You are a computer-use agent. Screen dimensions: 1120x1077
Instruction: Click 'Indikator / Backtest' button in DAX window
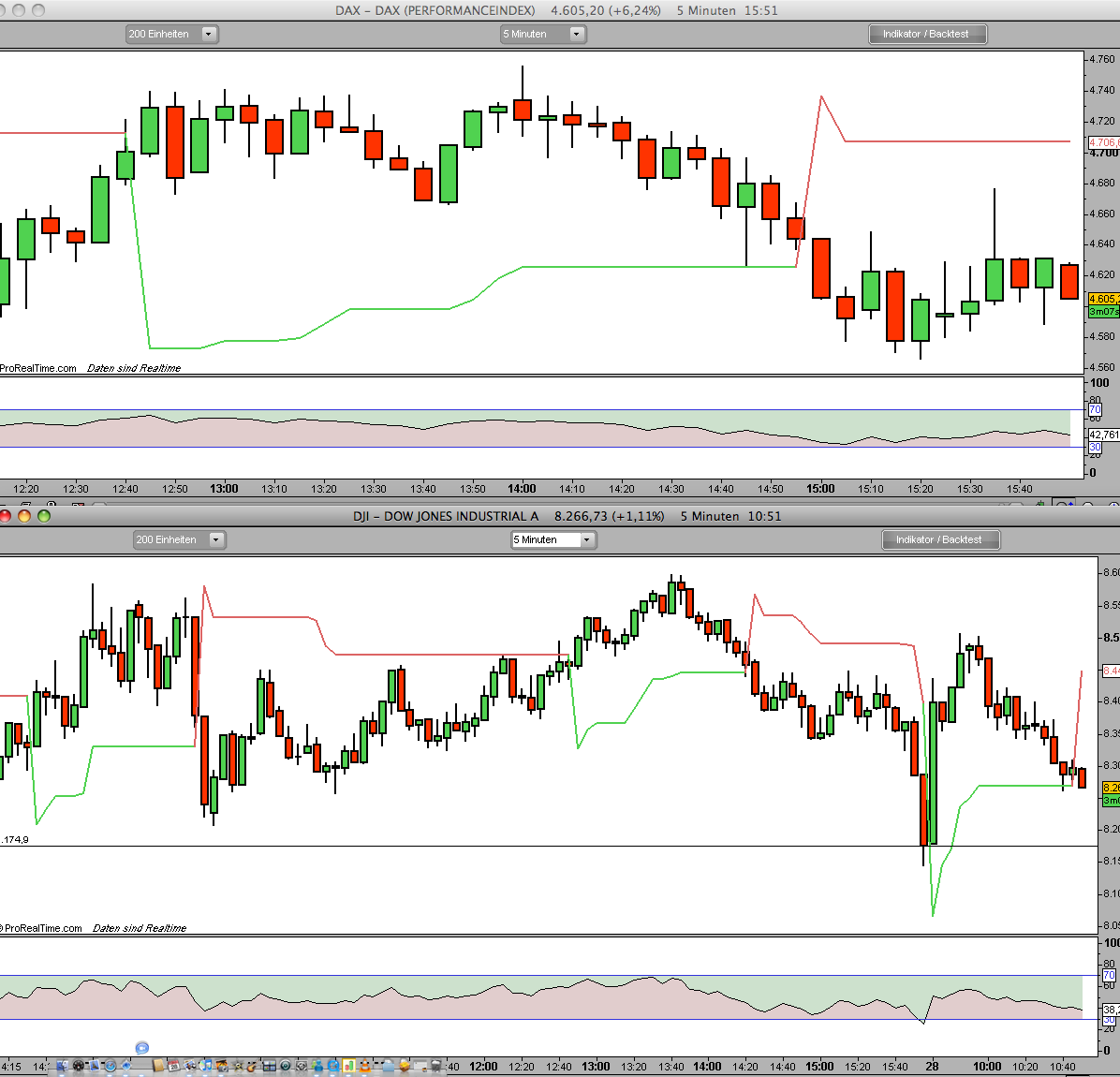[x=927, y=34]
